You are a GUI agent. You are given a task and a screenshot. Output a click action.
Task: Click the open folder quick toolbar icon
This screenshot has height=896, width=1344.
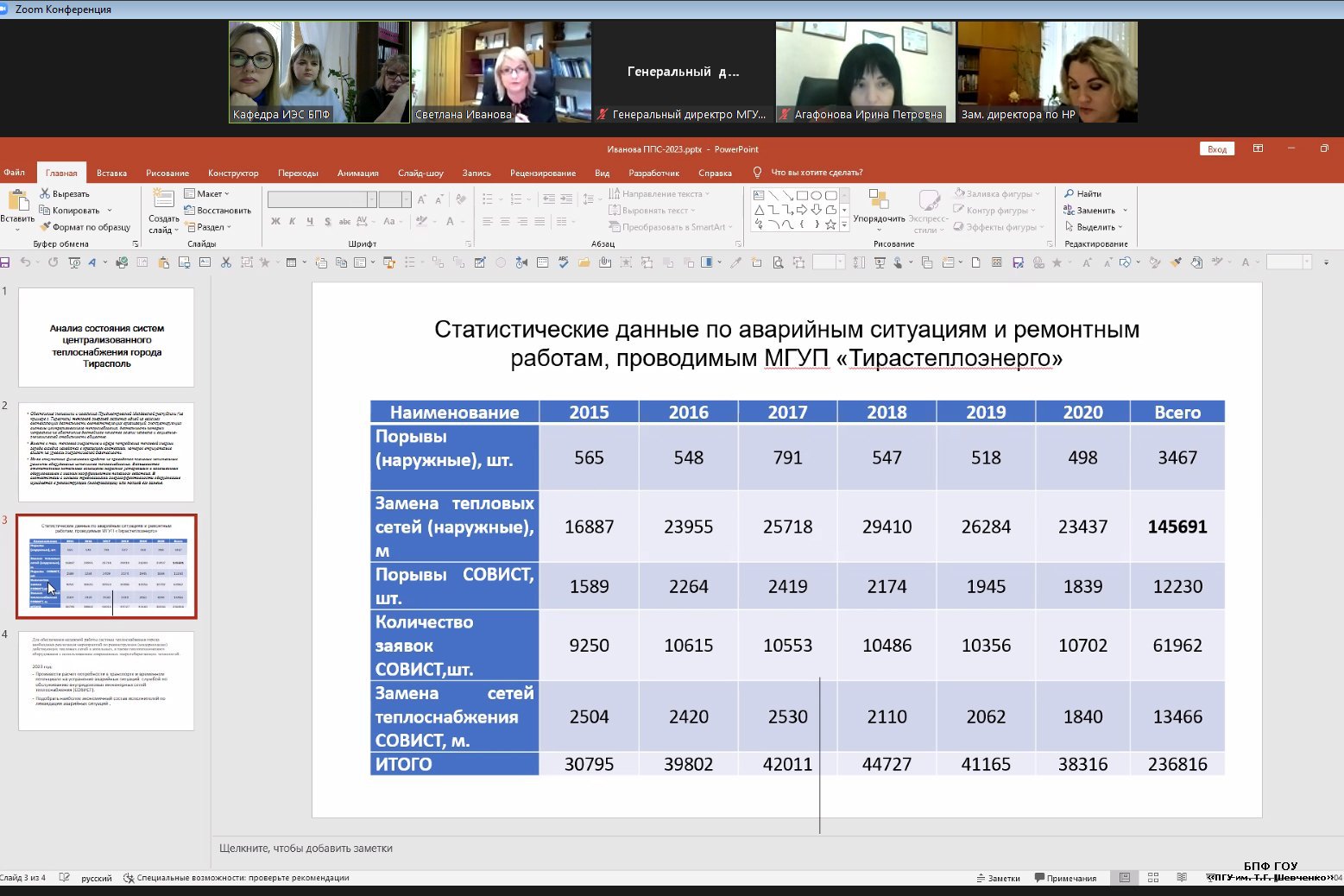pos(584,262)
